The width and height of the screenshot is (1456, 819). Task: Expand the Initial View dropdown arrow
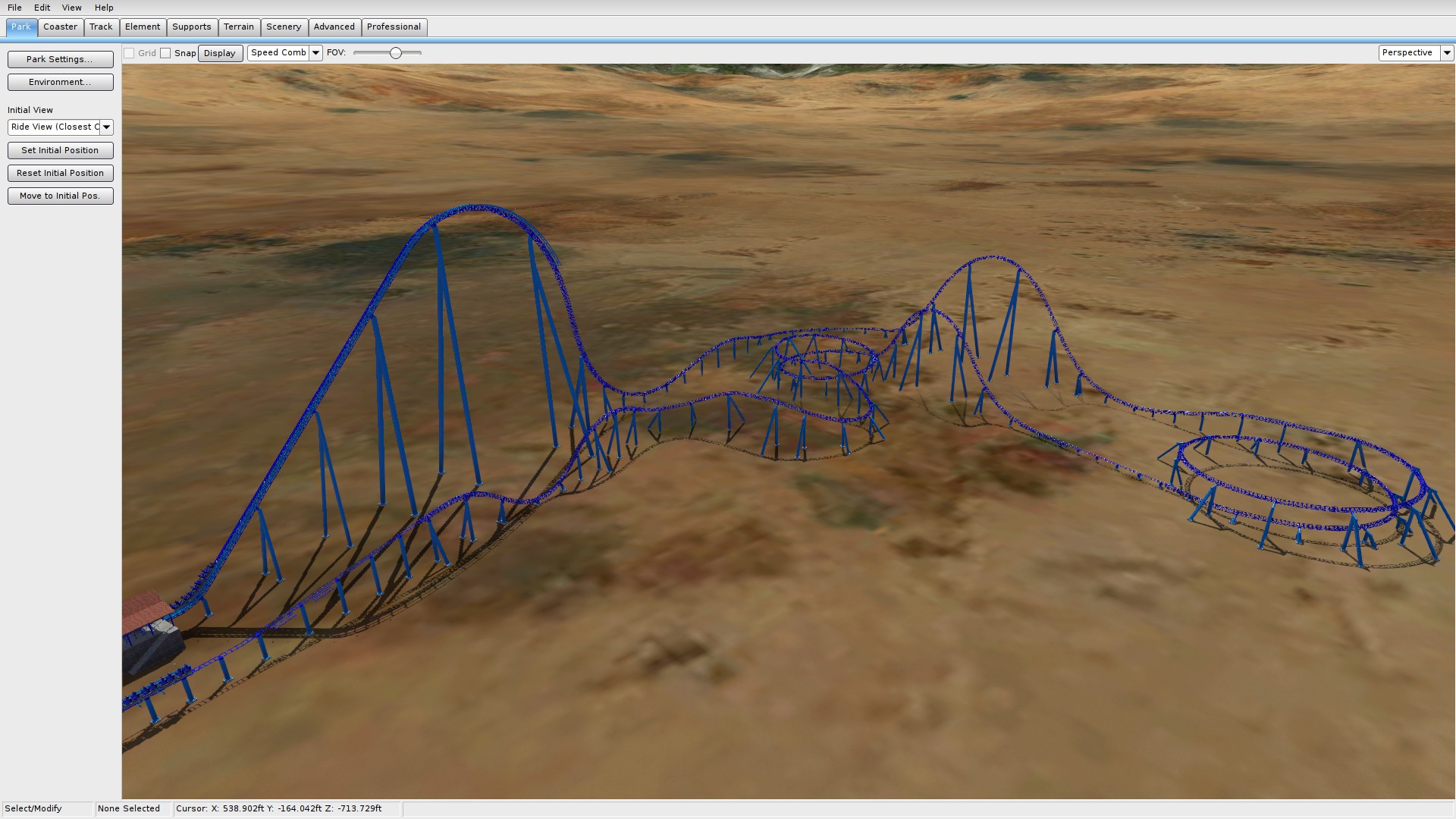(x=106, y=127)
